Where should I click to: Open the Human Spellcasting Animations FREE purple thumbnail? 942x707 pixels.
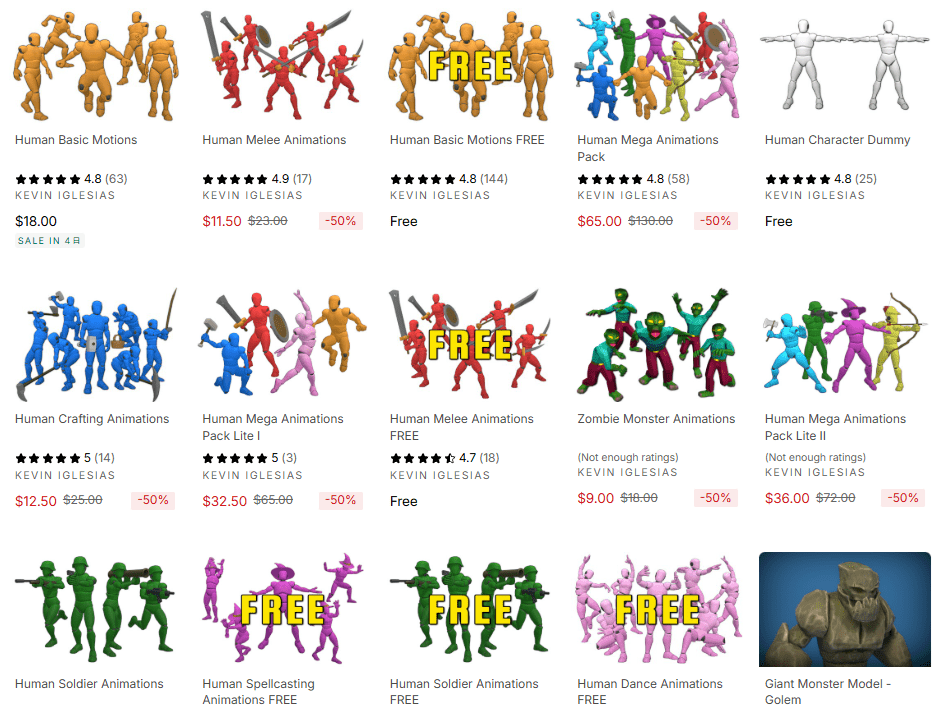pyautogui.click(x=282, y=609)
